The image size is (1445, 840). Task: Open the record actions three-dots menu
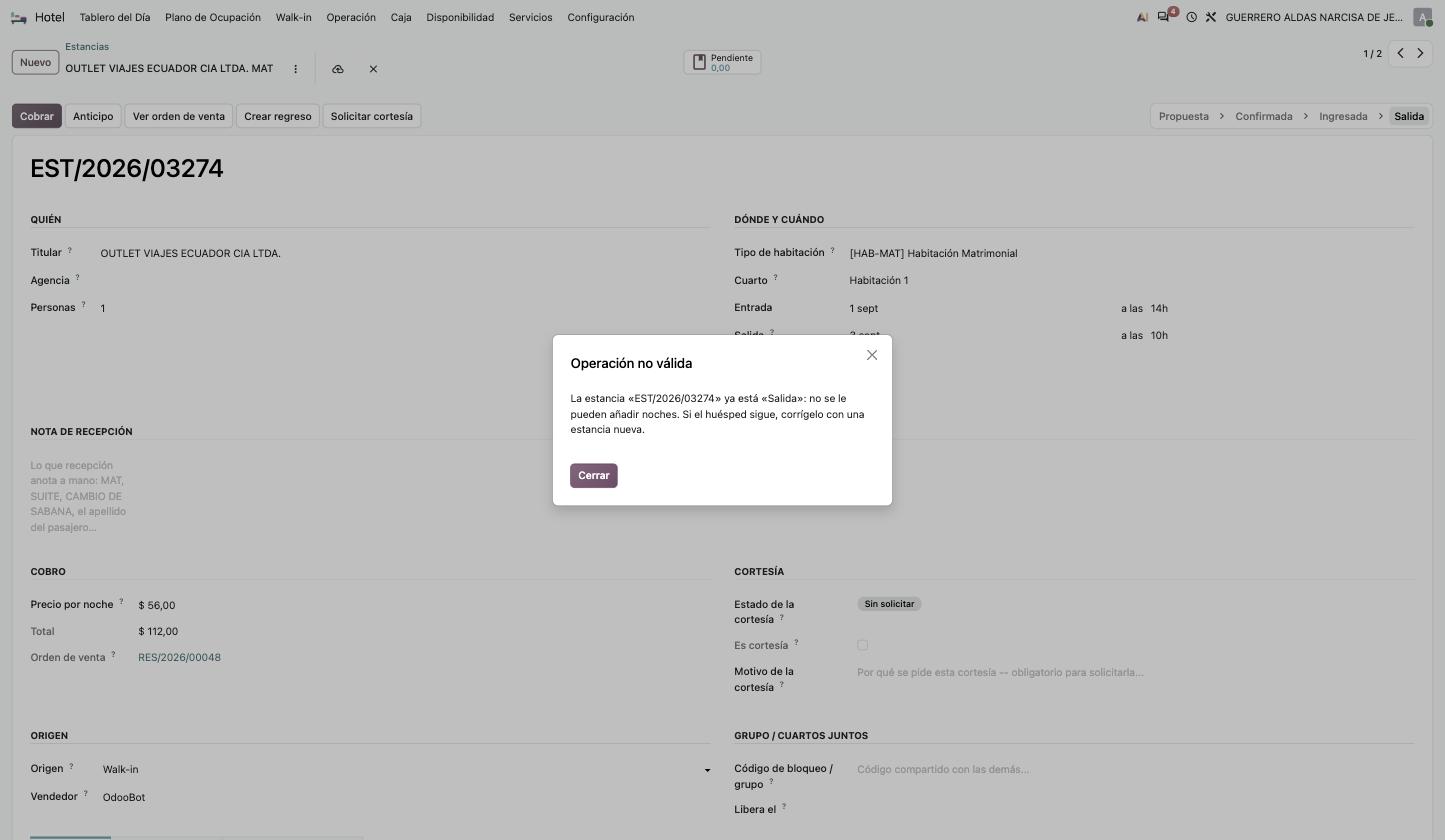(x=295, y=69)
